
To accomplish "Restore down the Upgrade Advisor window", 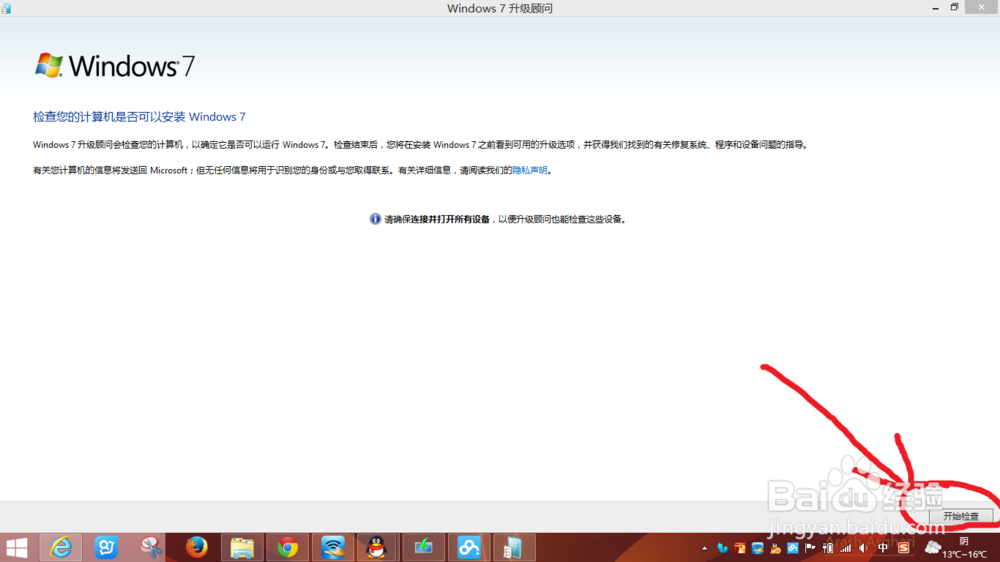I will click(955, 8).
